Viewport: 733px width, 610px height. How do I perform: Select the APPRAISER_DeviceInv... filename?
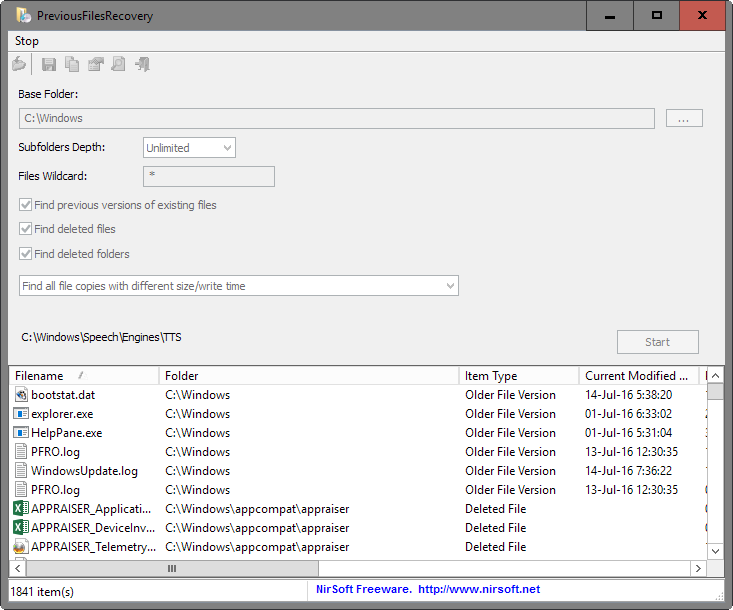point(93,528)
